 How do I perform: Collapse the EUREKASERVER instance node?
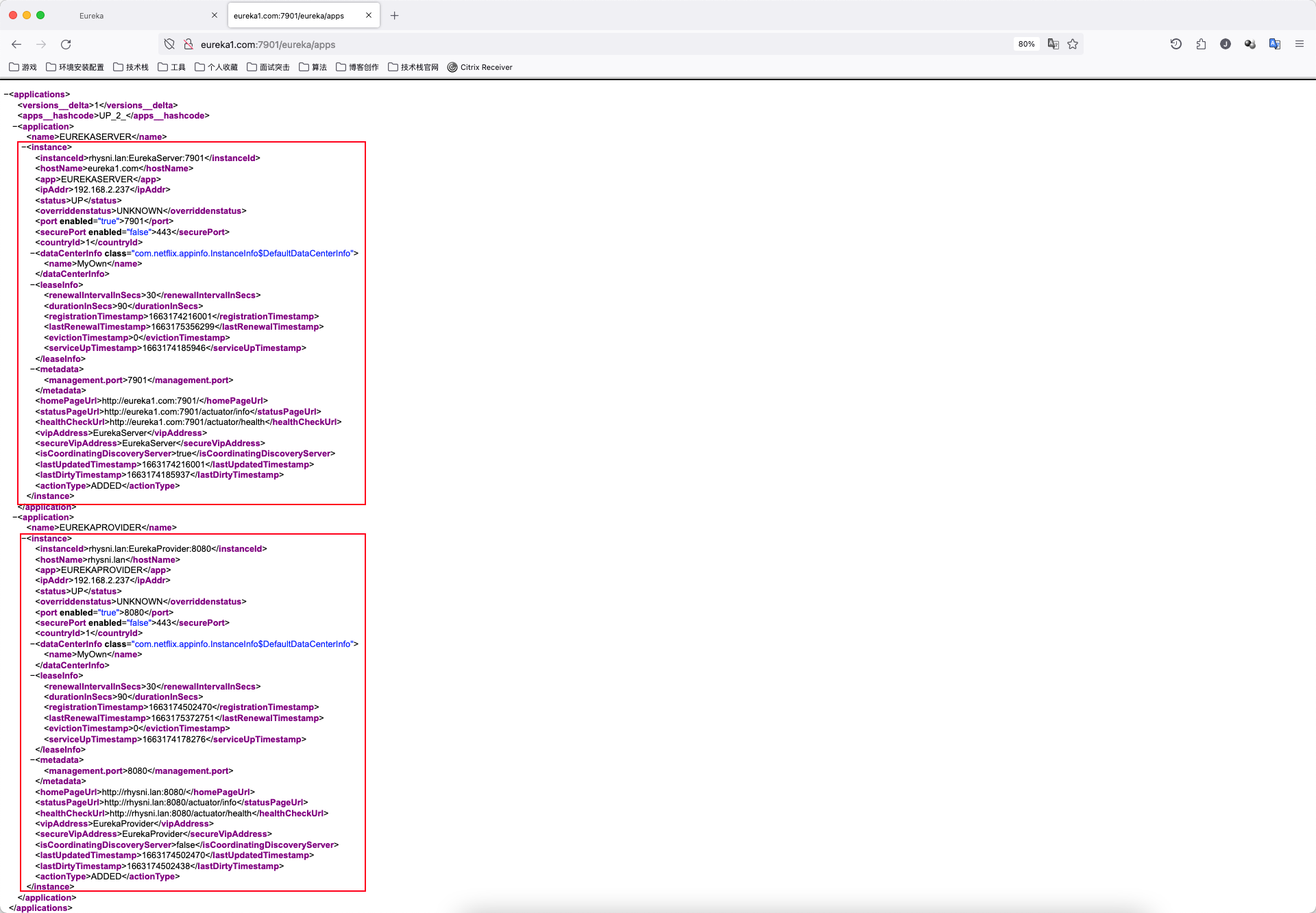click(x=24, y=147)
